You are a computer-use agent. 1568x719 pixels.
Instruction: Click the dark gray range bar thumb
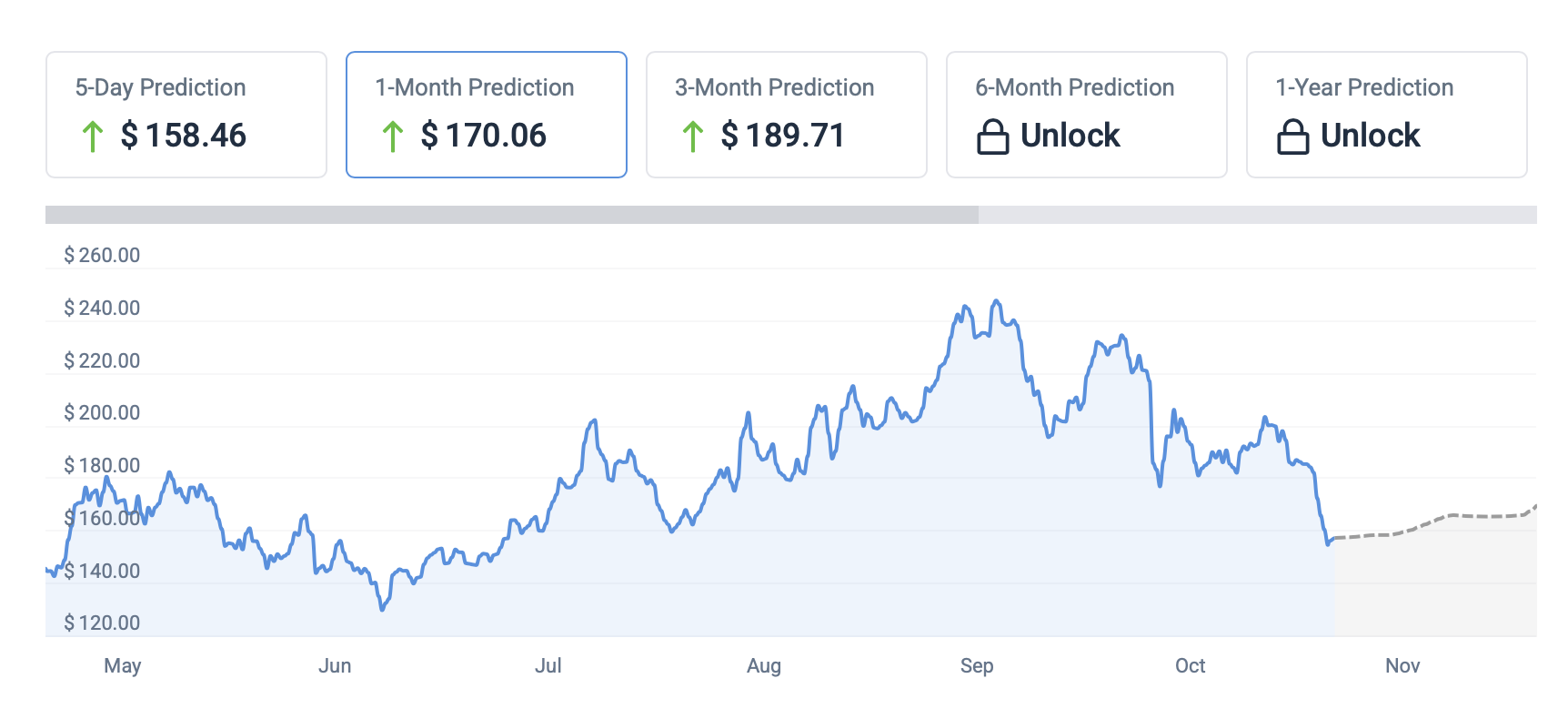(x=511, y=215)
